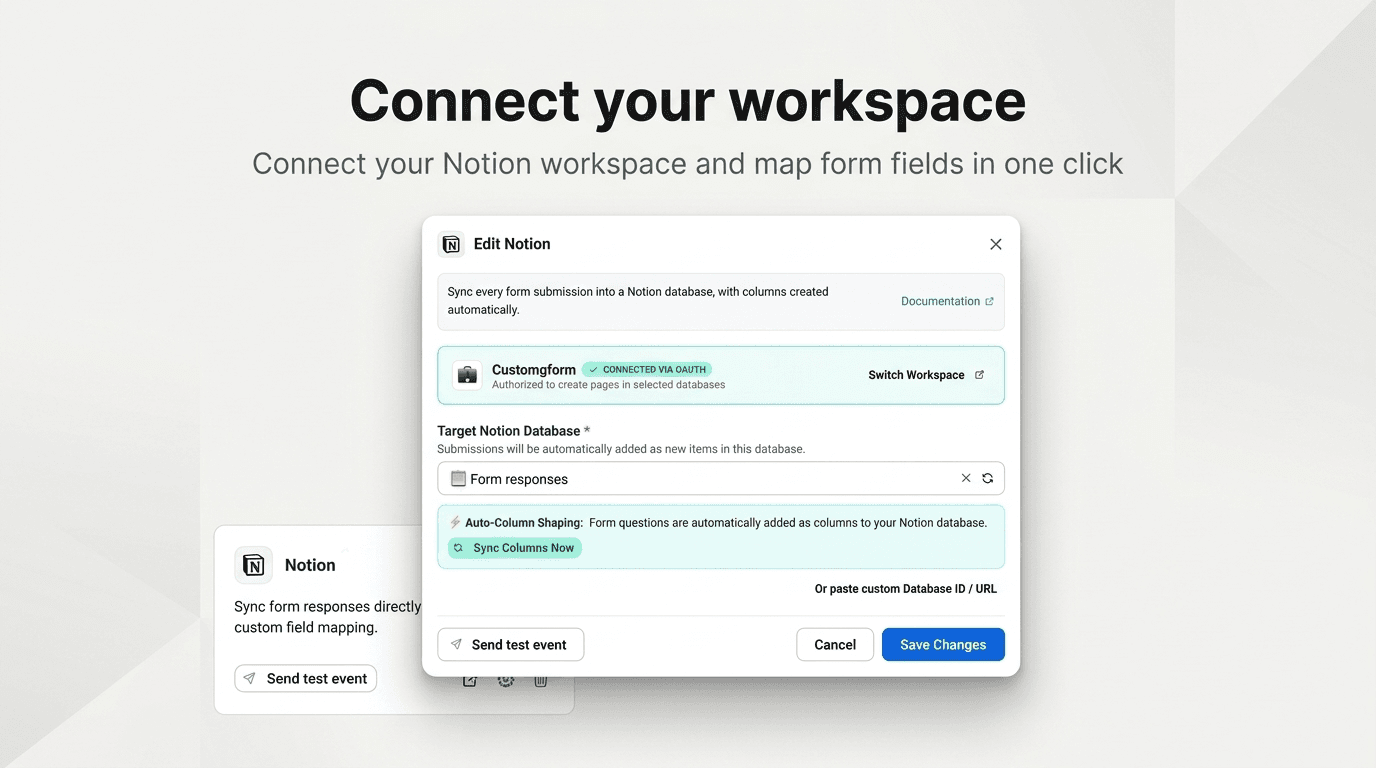
Task: Open the Documentation link
Action: (x=947, y=301)
